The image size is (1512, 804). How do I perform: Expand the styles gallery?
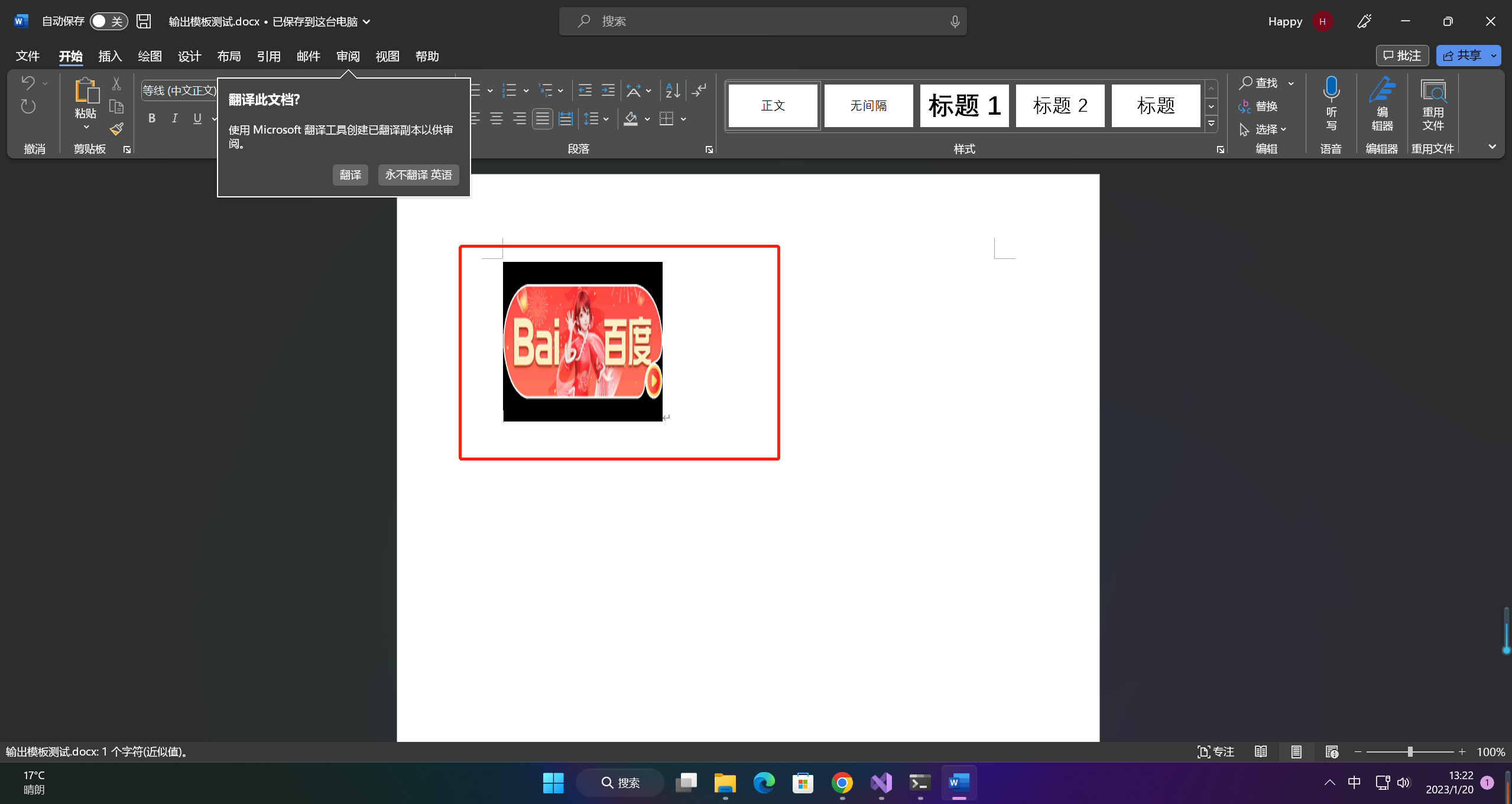(1211, 124)
